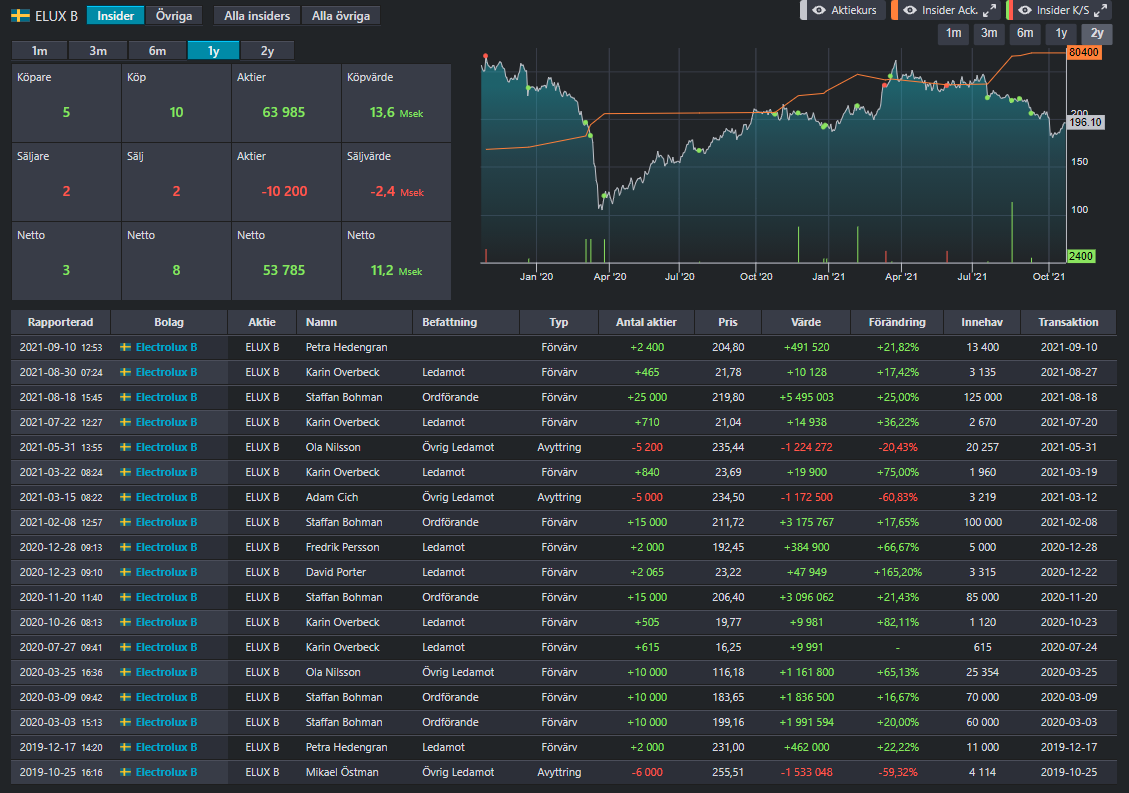Open Electrolux B link in 2021-08-18 row
1129x793 pixels.
[166, 397]
